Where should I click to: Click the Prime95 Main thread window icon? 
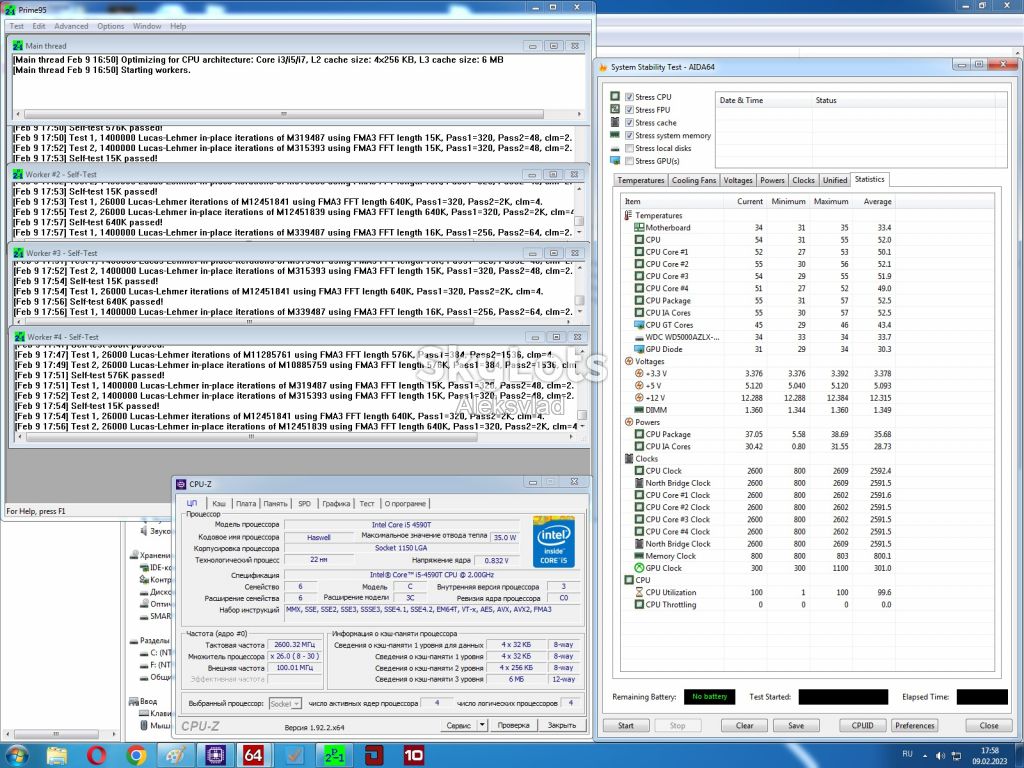coord(18,46)
